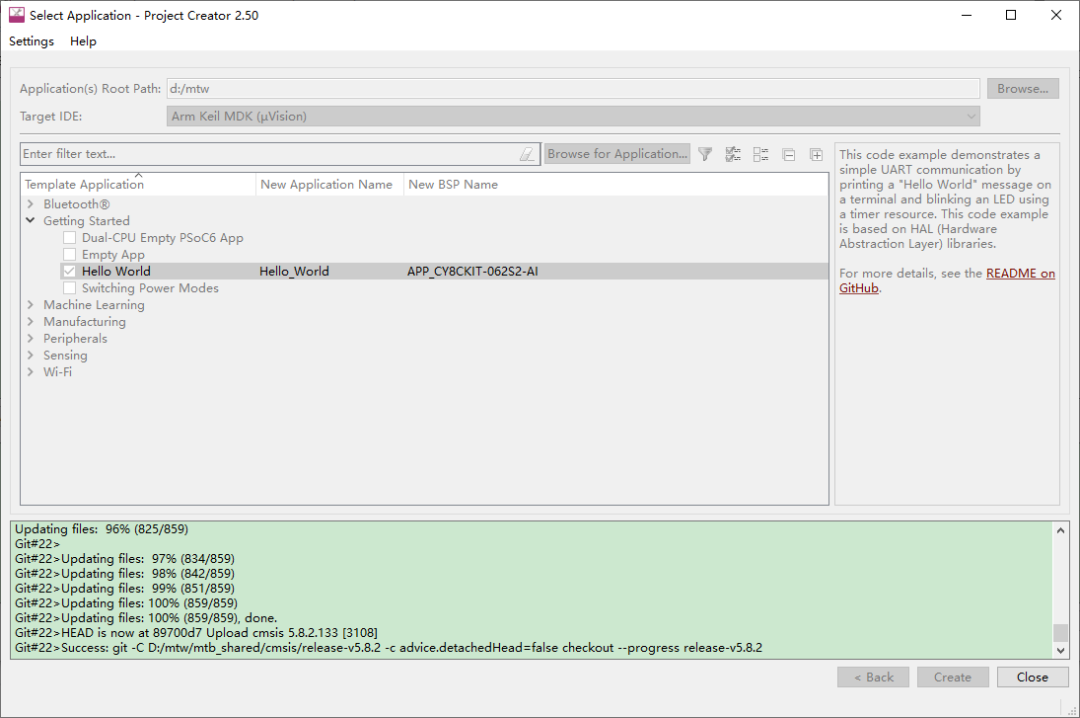1080x718 pixels.
Task: Open the Target IDE dropdown
Action: pyautogui.click(x=573, y=116)
